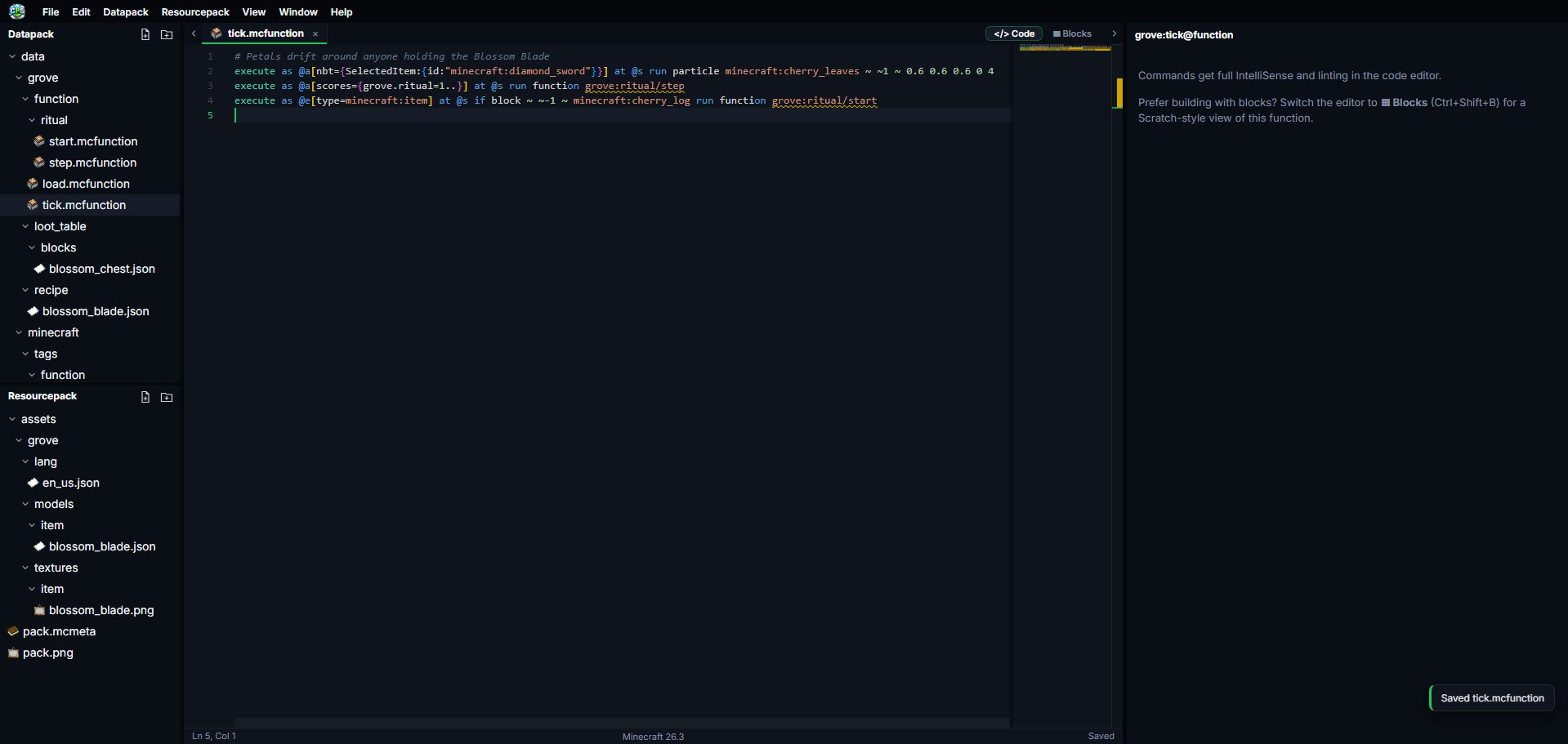Open the Datapack menu
Viewport: 1568px width, 744px height.
pos(126,12)
